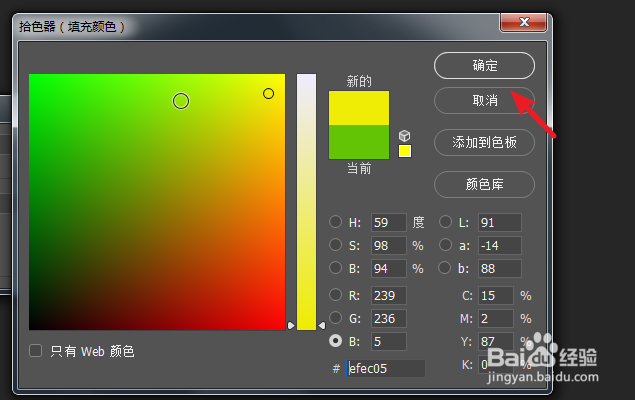Confirm with the 确定 button

click(484, 66)
